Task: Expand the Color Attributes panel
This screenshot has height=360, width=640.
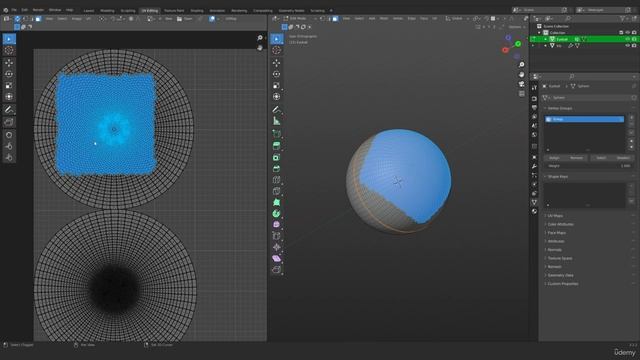Action: point(560,224)
